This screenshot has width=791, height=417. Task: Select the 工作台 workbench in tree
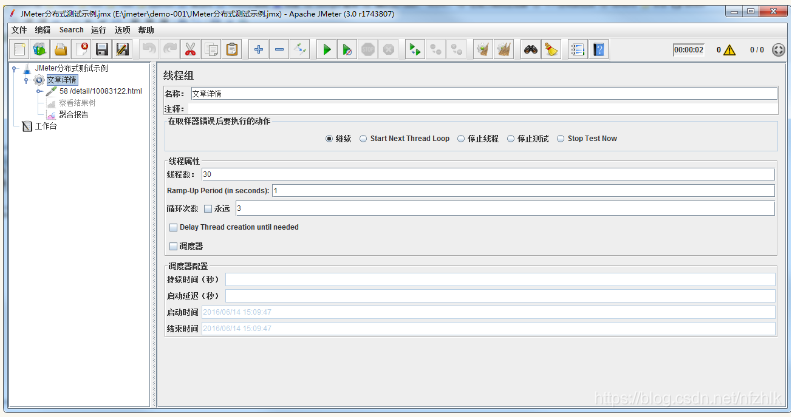click(45, 126)
